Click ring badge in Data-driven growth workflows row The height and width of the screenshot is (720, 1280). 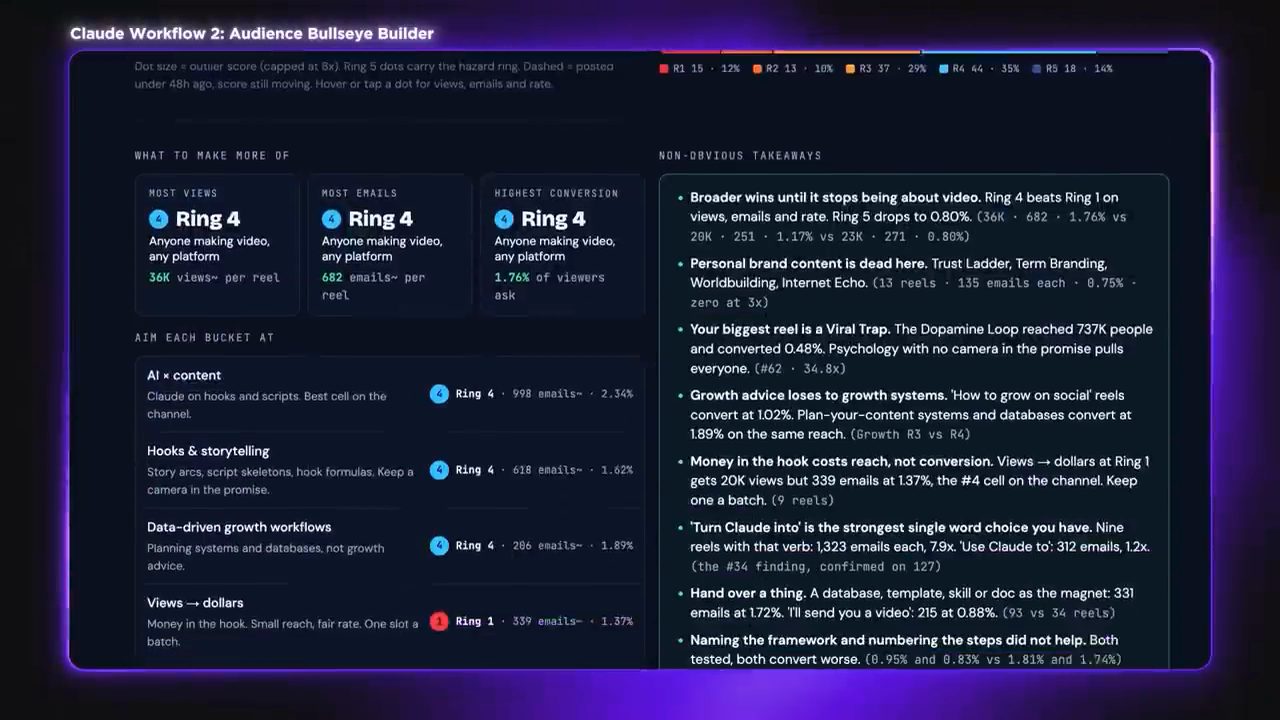[439, 546]
